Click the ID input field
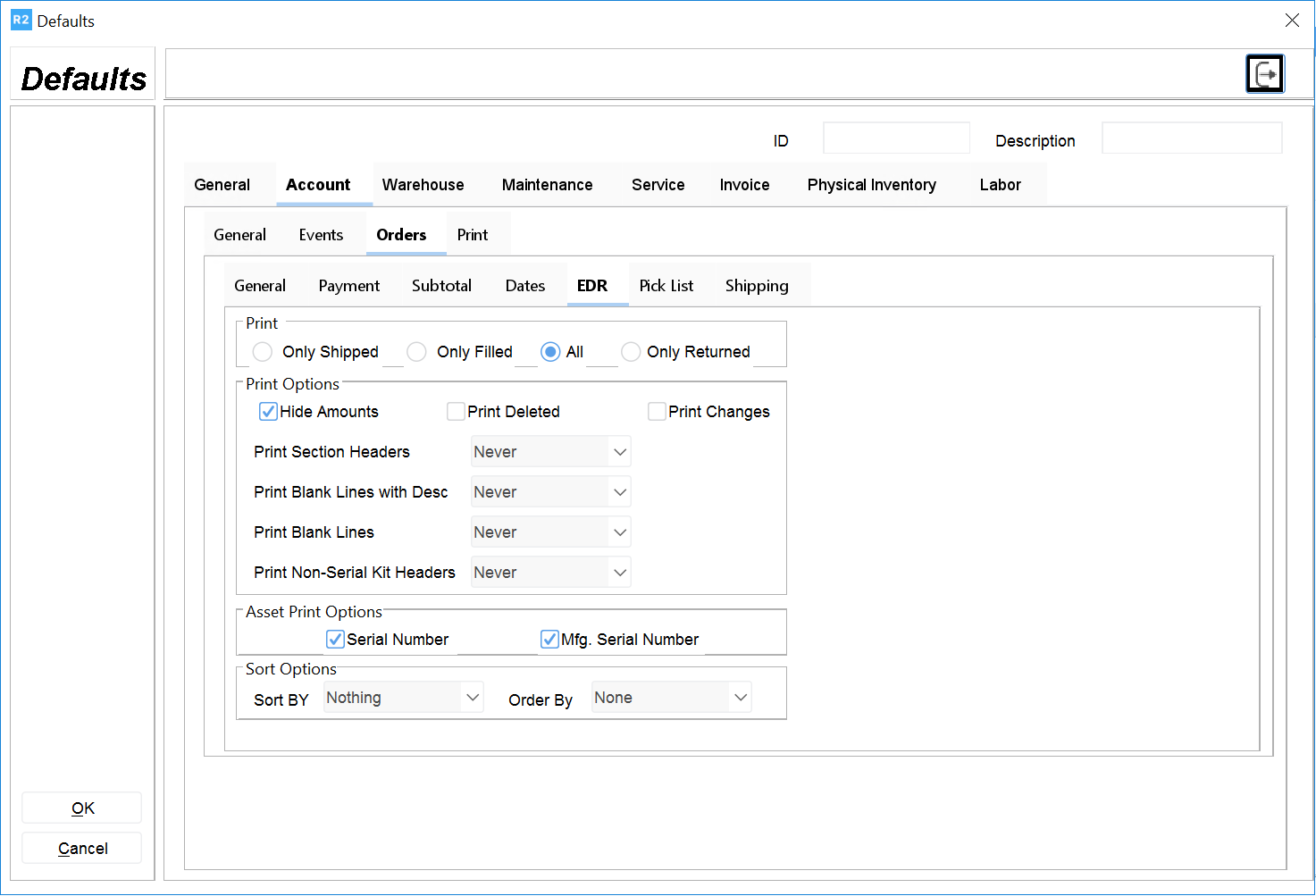The width and height of the screenshot is (1316, 896). (896, 138)
